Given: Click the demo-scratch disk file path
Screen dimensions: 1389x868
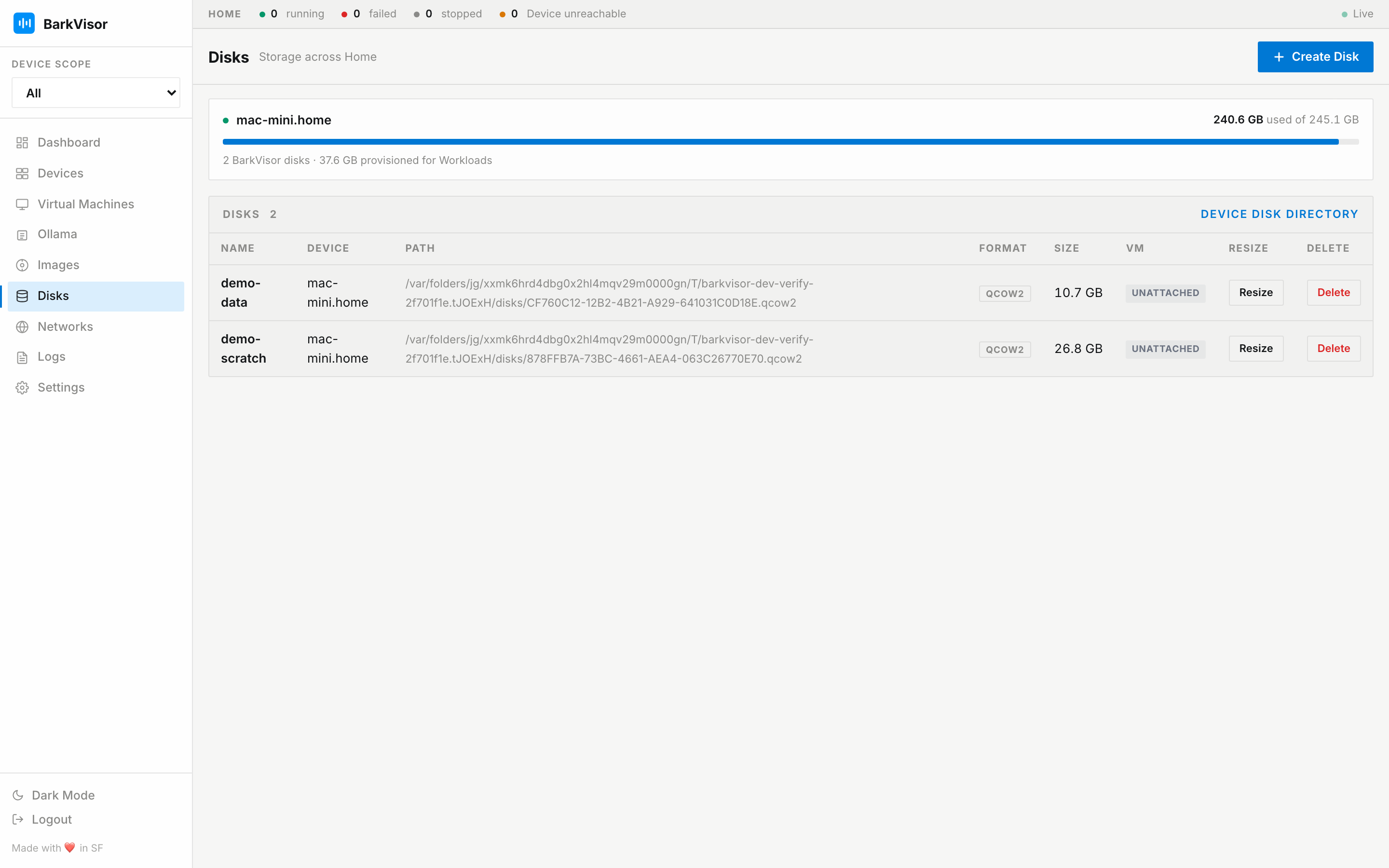Looking at the screenshot, I should coord(609,349).
